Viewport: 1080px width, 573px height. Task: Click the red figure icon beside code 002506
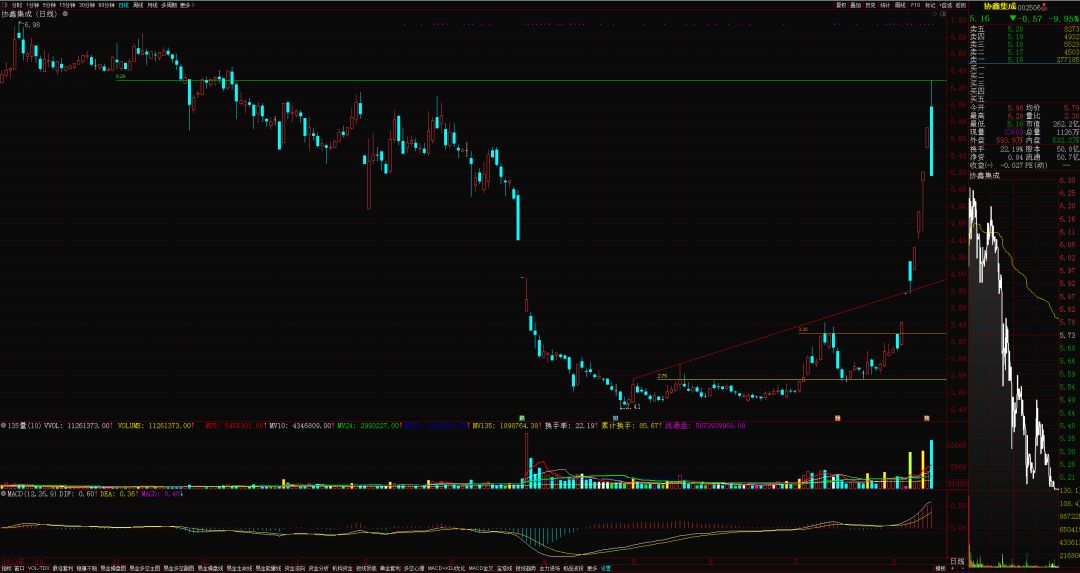(1044, 7)
